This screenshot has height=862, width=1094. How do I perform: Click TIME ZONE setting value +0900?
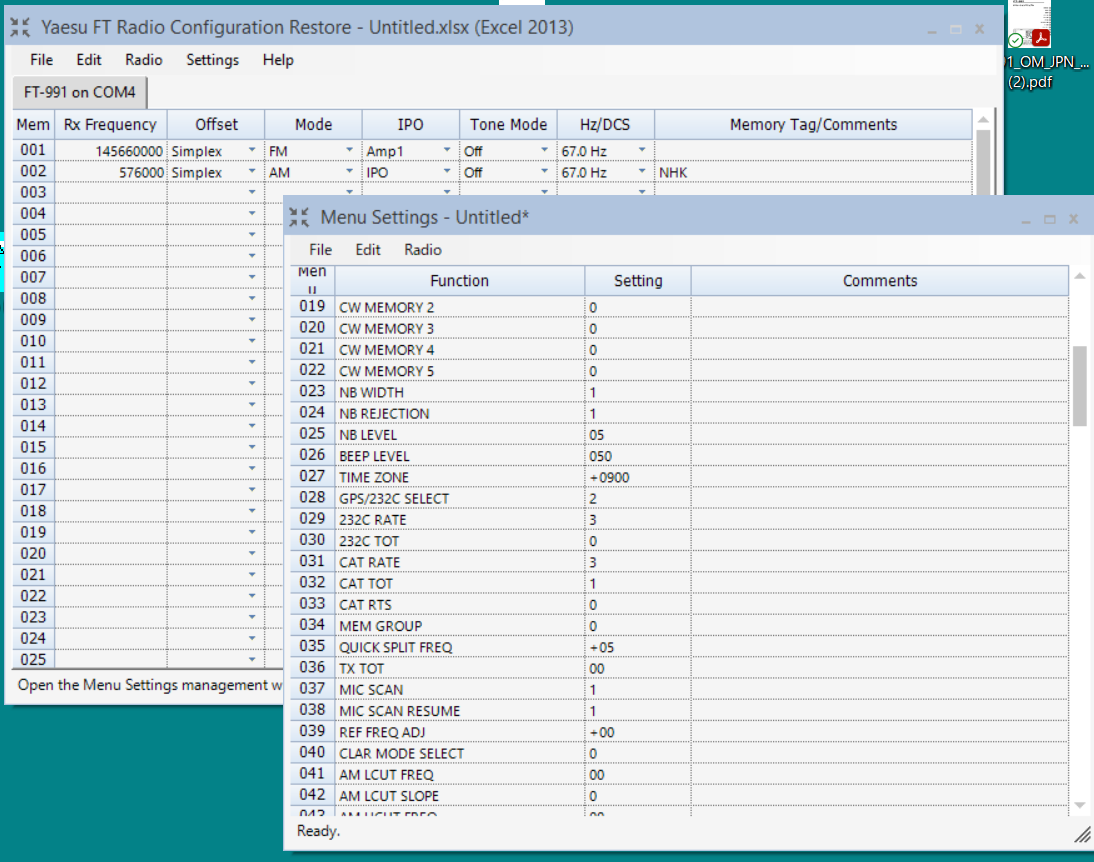(x=638, y=477)
